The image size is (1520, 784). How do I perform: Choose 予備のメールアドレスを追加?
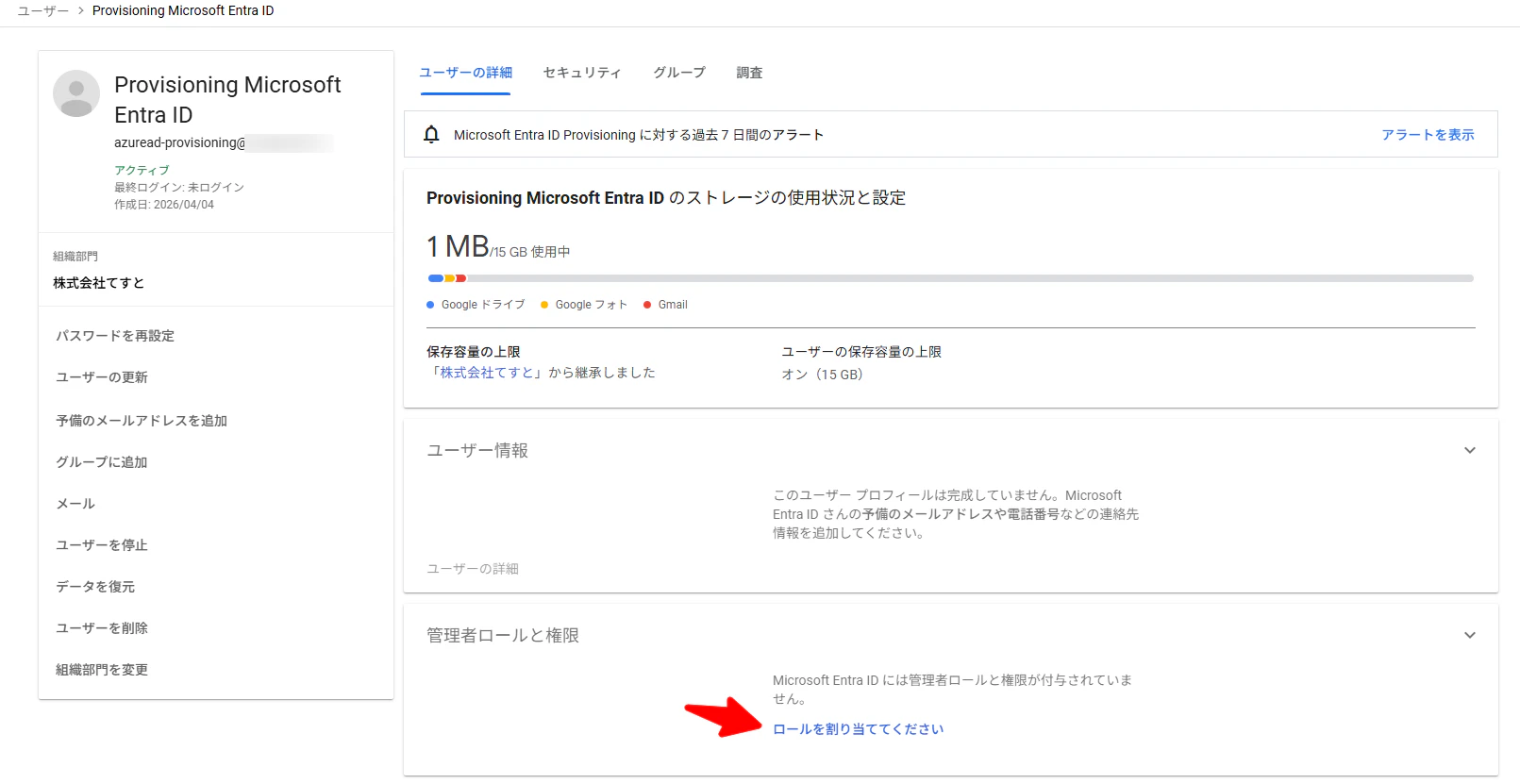tap(142, 421)
